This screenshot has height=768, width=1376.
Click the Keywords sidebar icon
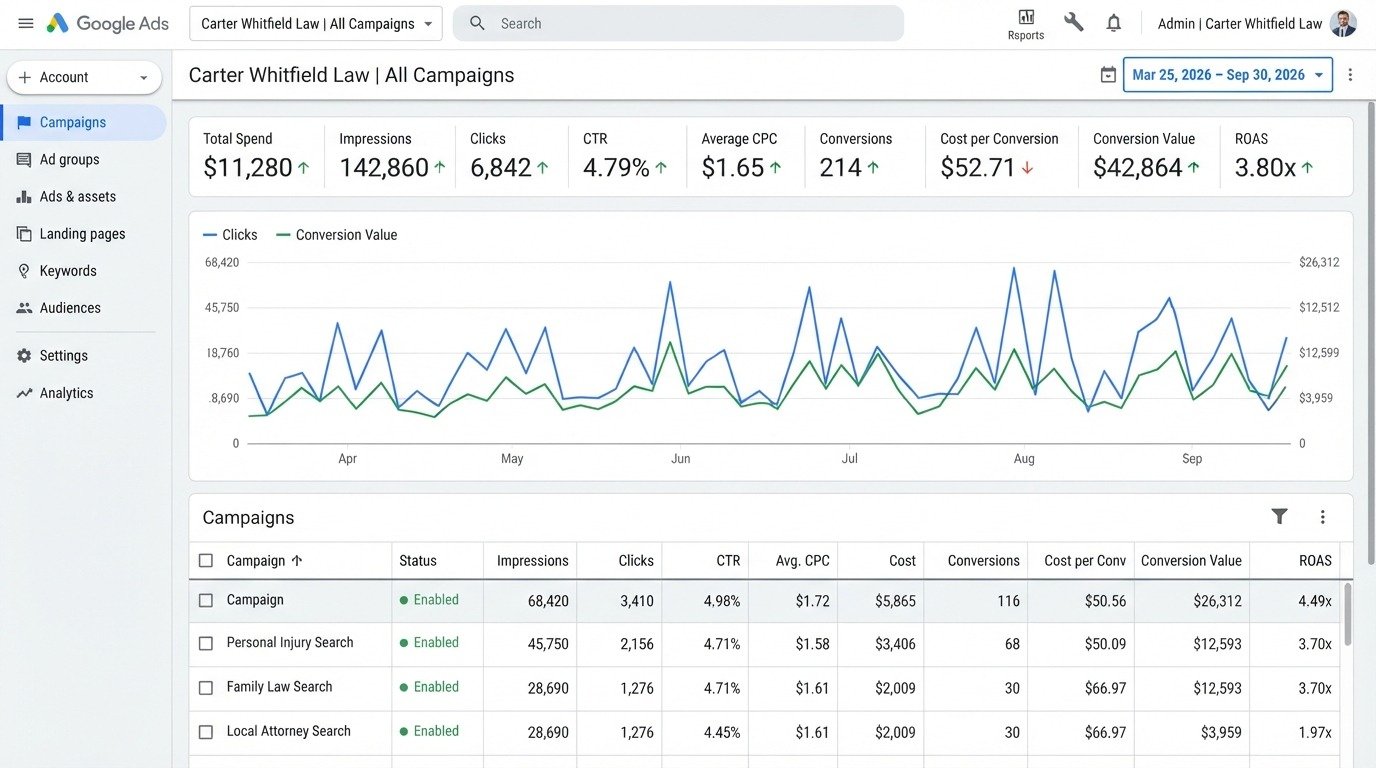(24, 271)
